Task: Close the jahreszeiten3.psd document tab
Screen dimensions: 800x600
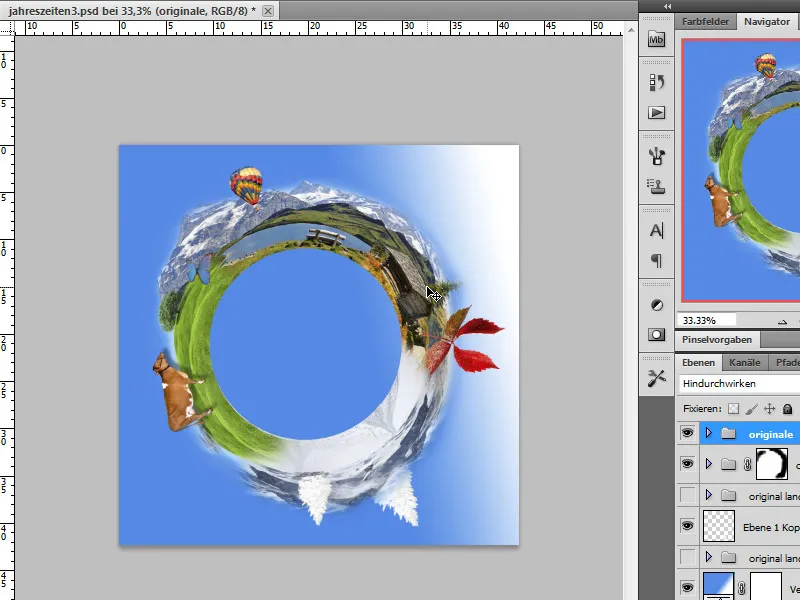Action: pyautogui.click(x=268, y=11)
